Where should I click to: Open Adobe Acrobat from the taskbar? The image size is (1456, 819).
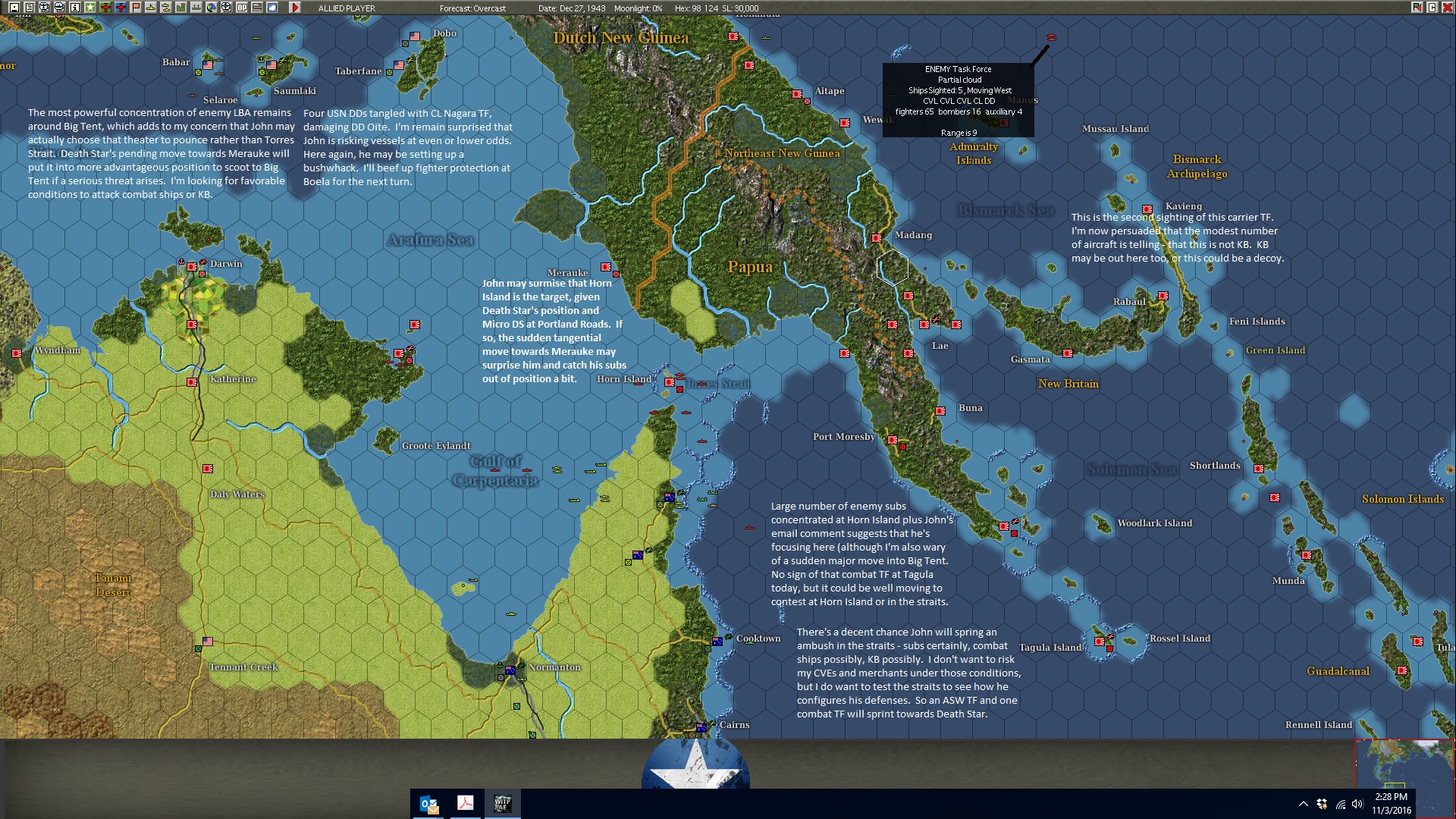coord(466,804)
